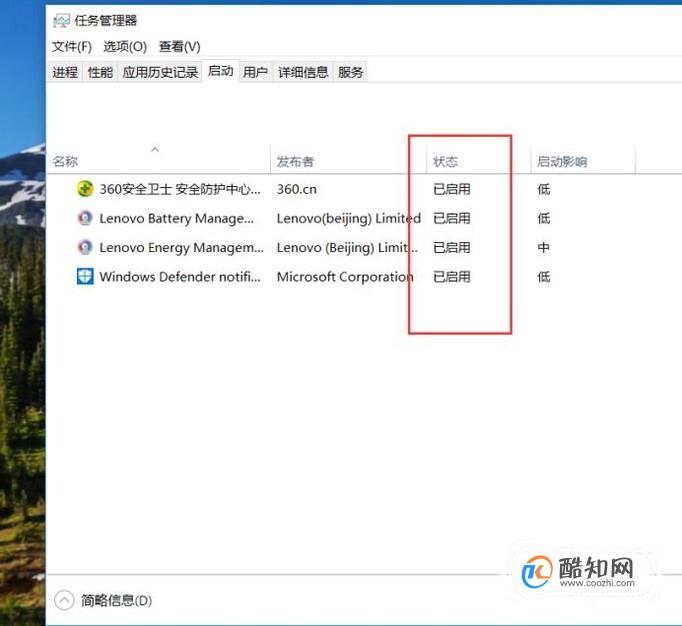Switch to the 应用历史记录 tab
Viewport: 682px width, 626px height.
[x=160, y=72]
